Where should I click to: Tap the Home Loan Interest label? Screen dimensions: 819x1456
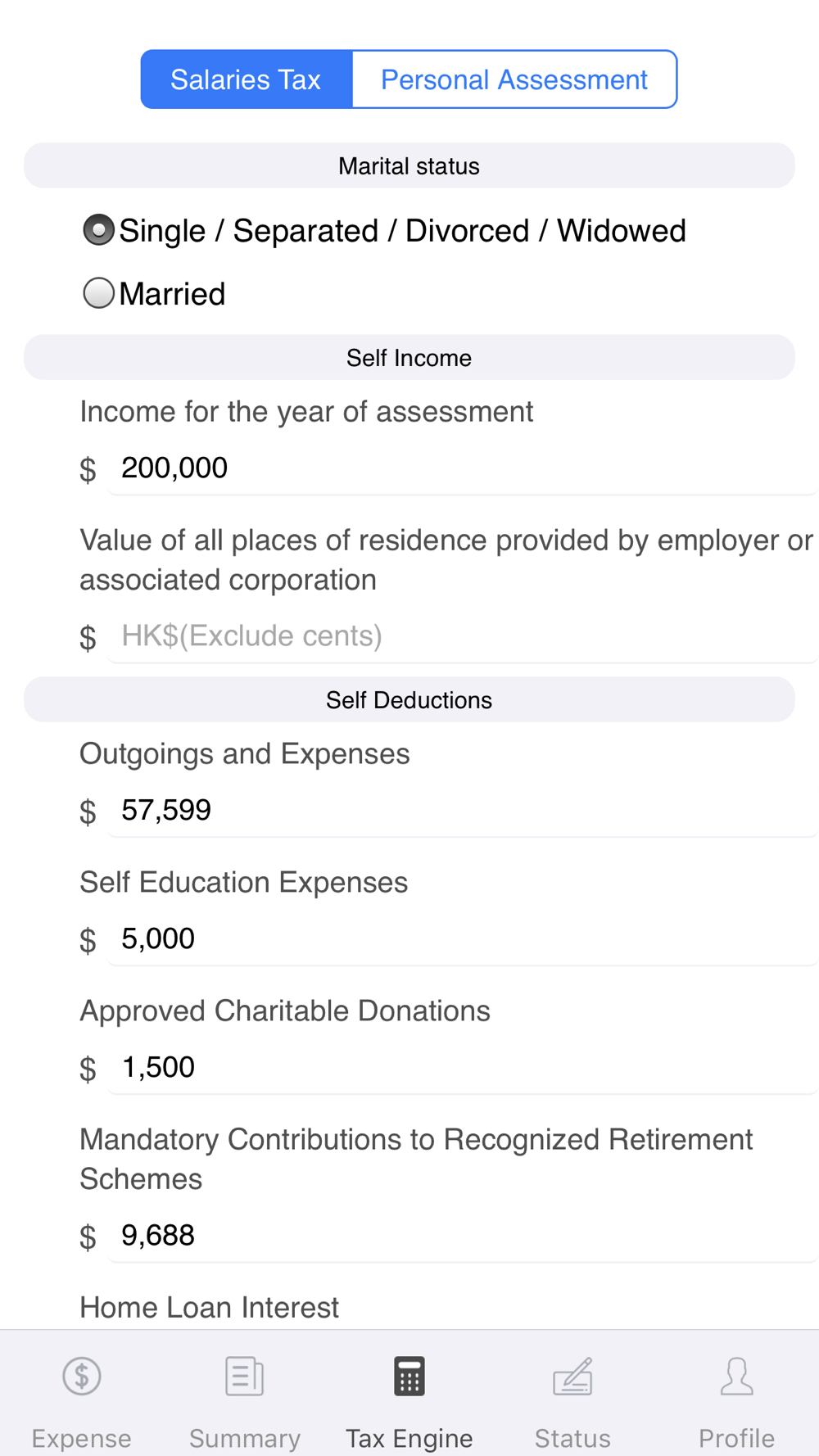[209, 1308]
